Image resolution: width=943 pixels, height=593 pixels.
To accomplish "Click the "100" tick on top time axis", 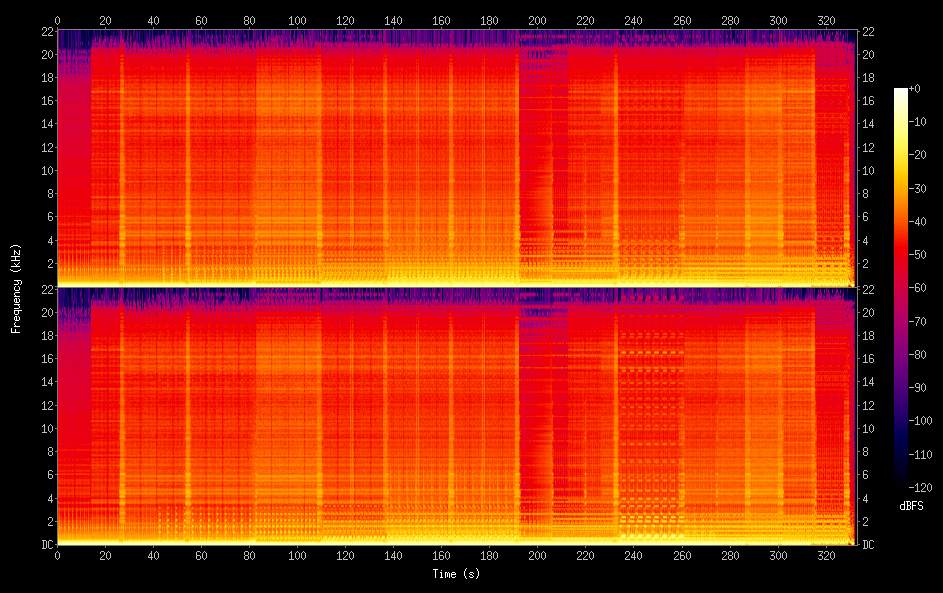I will [297, 19].
